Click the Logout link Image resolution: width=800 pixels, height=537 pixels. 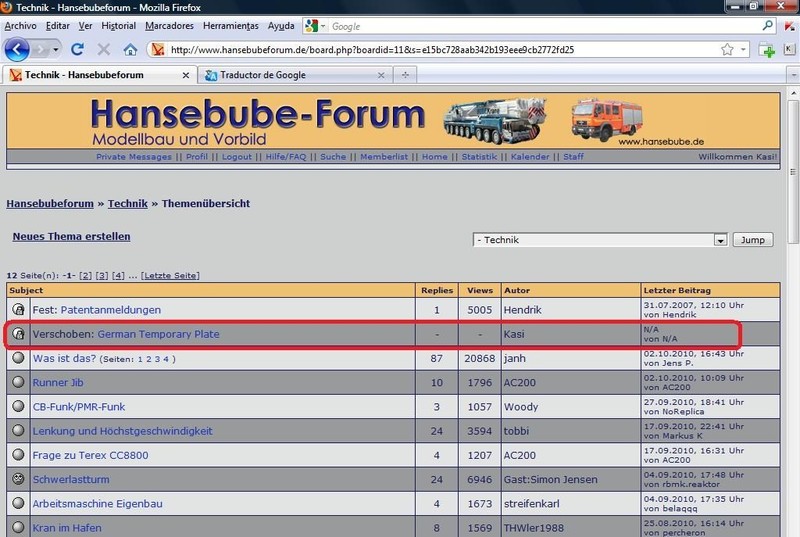click(237, 157)
